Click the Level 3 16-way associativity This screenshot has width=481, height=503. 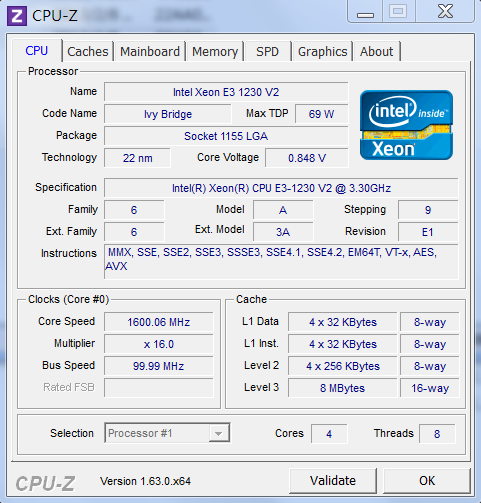[x=430, y=388]
